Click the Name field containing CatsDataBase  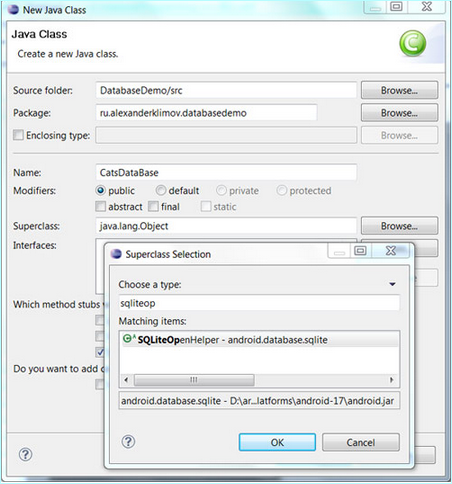click(x=226, y=173)
